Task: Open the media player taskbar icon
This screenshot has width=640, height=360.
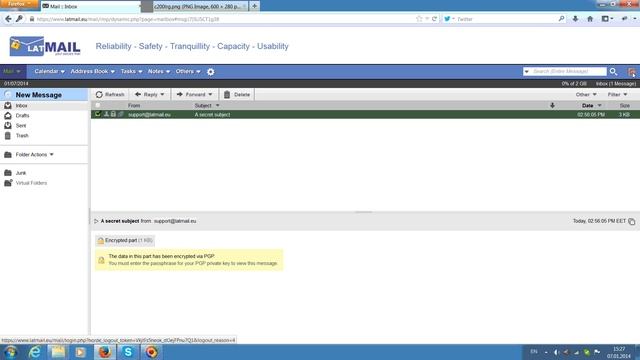Action: [81, 352]
